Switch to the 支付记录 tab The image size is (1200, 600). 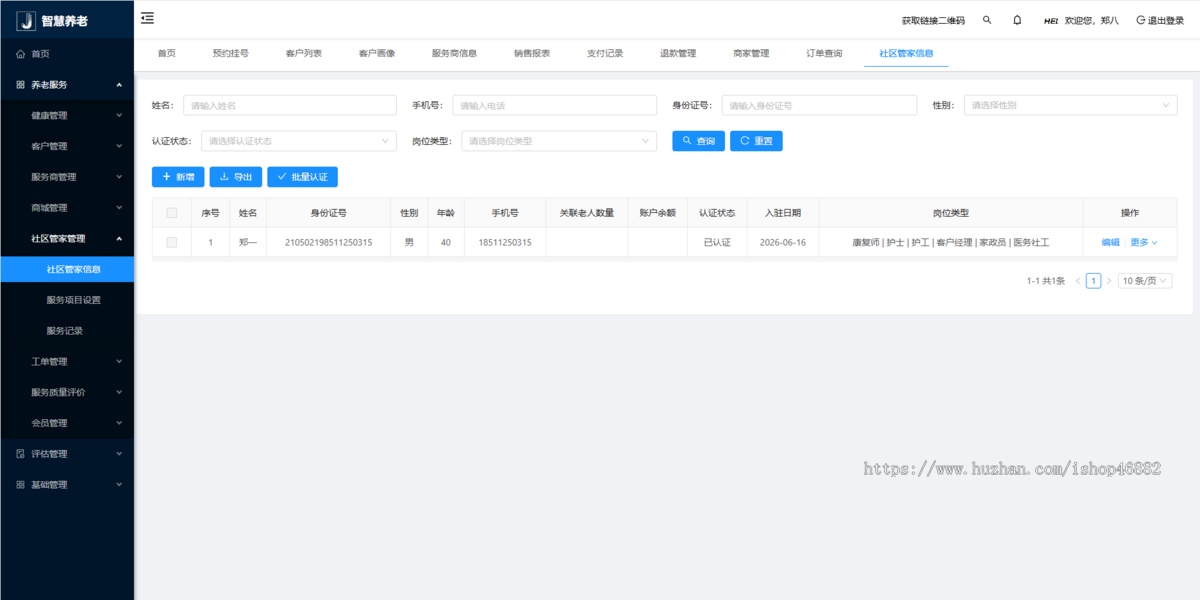coord(605,54)
